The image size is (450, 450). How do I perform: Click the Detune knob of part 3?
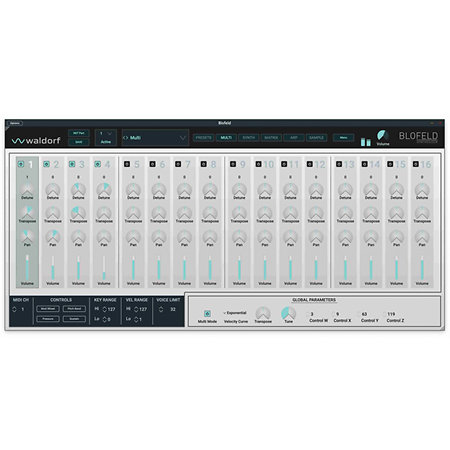click(x=78, y=189)
